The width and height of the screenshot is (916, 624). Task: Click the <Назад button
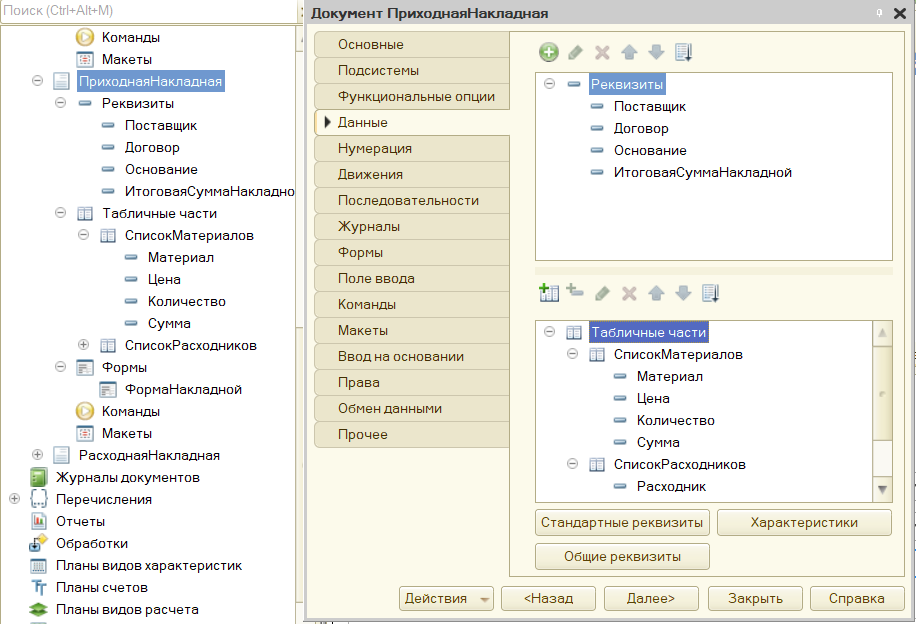point(549,598)
